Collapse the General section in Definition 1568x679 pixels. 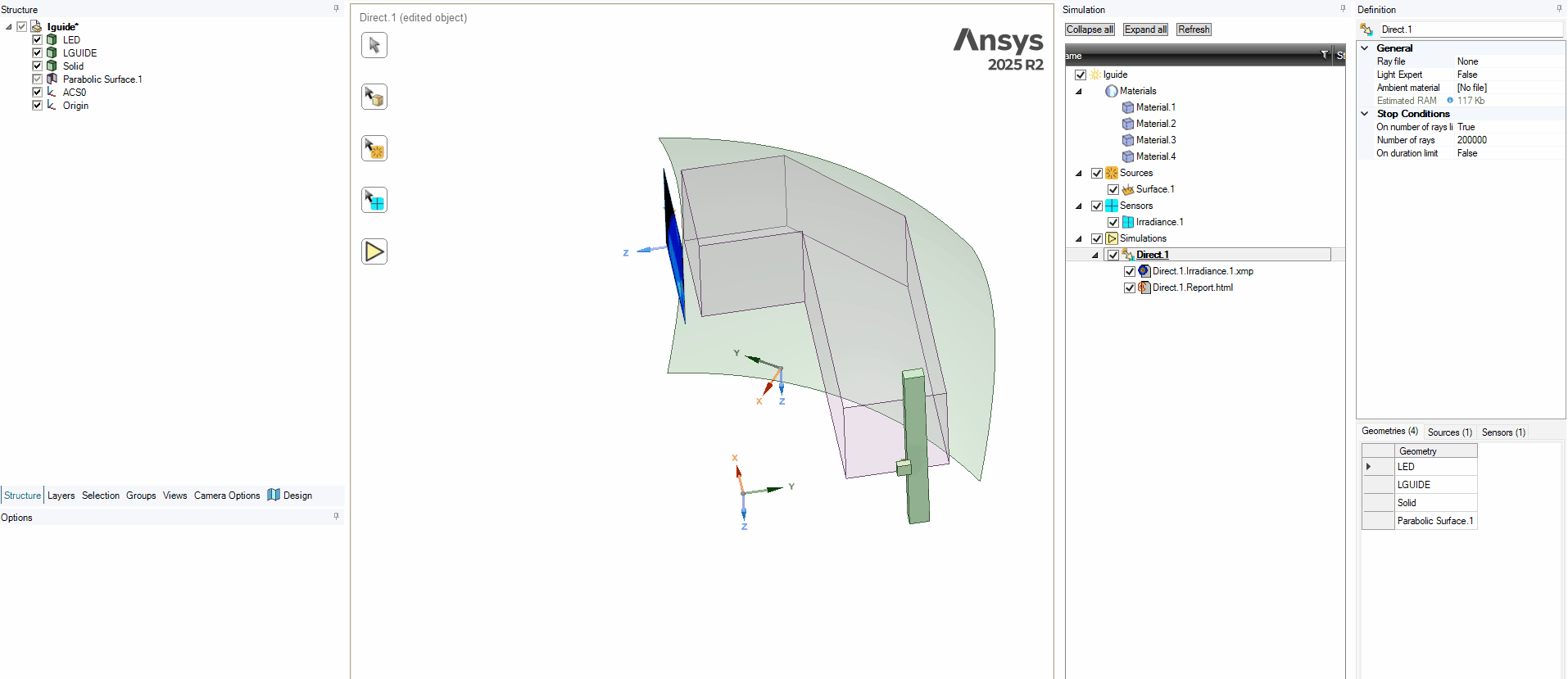[1365, 48]
